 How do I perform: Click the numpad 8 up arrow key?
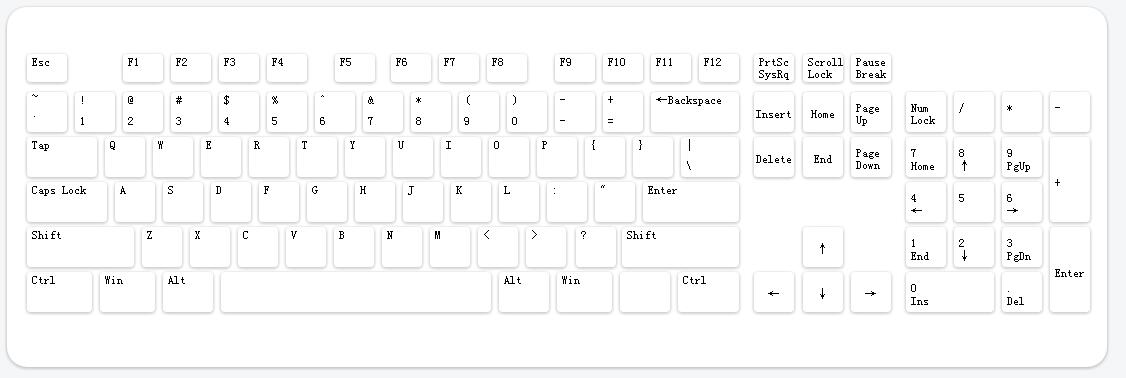[x=974, y=157]
